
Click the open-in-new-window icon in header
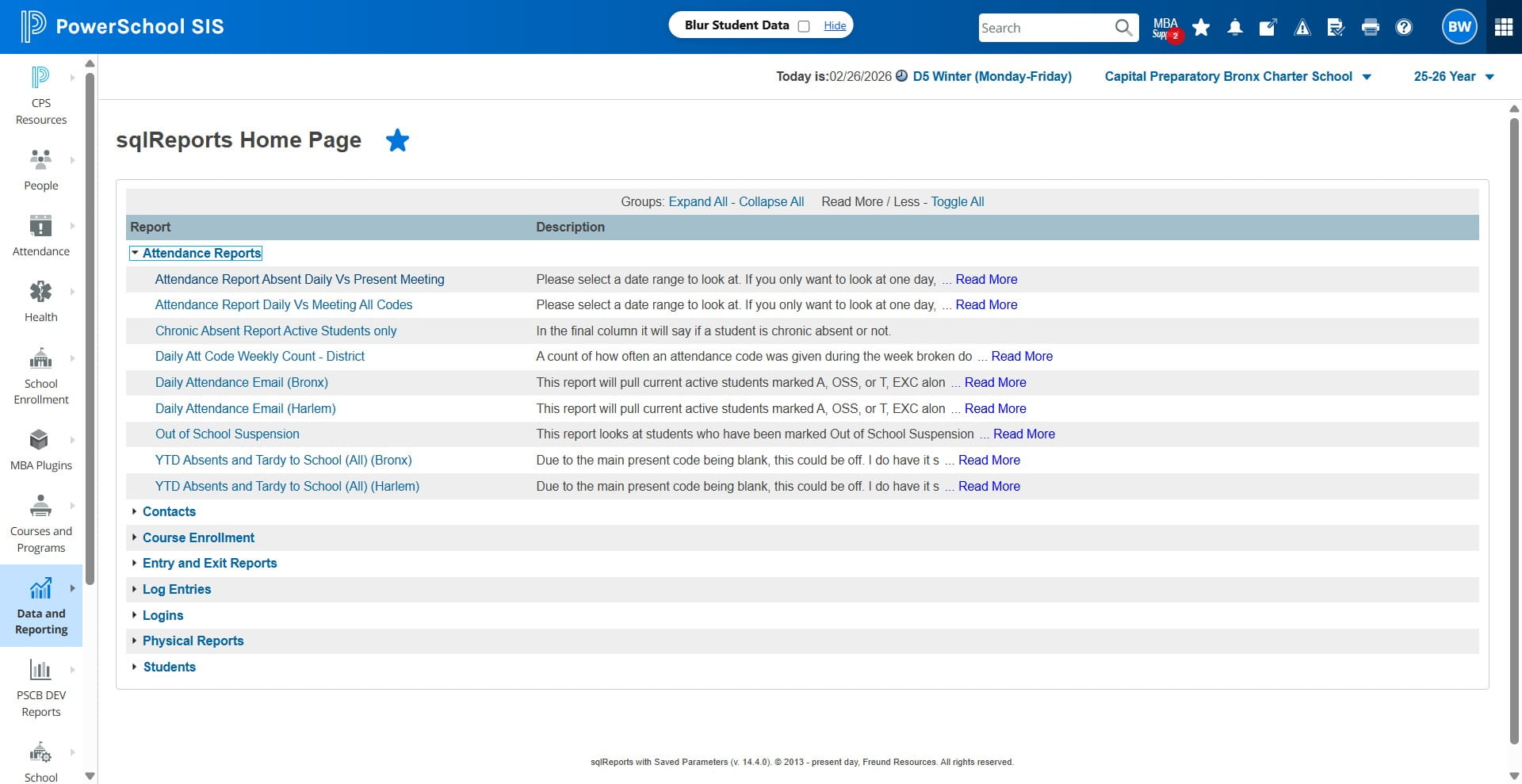(1268, 28)
